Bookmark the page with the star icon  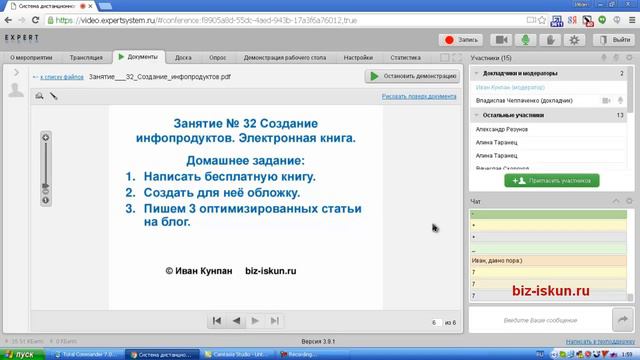542,20
